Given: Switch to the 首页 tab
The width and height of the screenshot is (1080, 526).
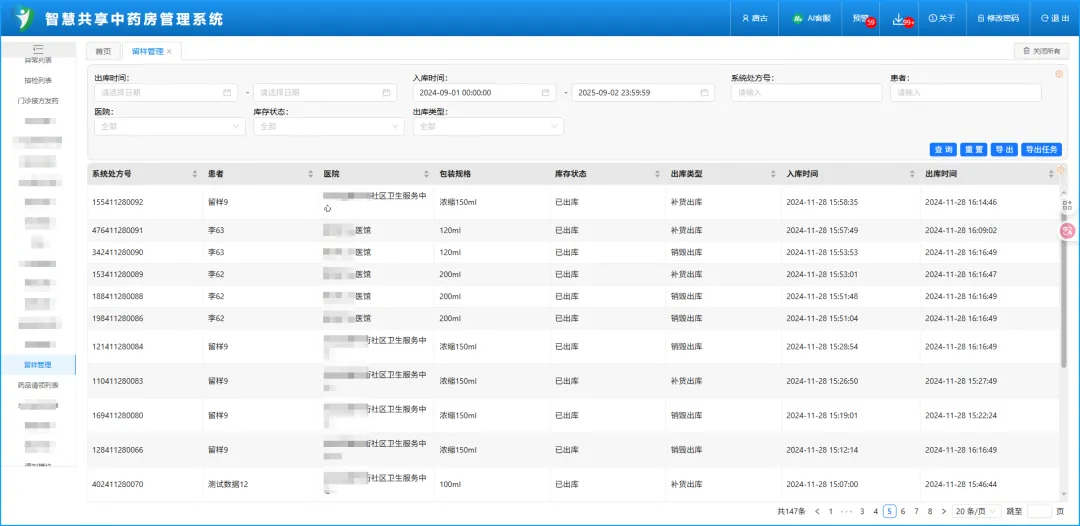Looking at the screenshot, I should (103, 51).
